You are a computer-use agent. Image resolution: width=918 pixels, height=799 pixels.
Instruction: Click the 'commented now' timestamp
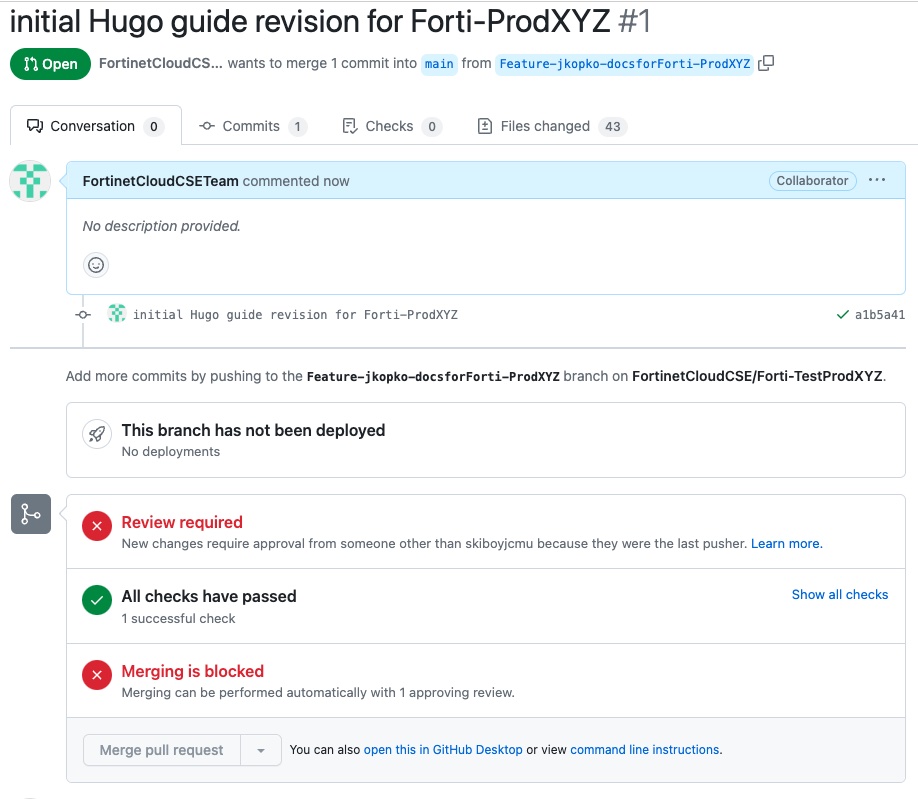click(x=296, y=181)
